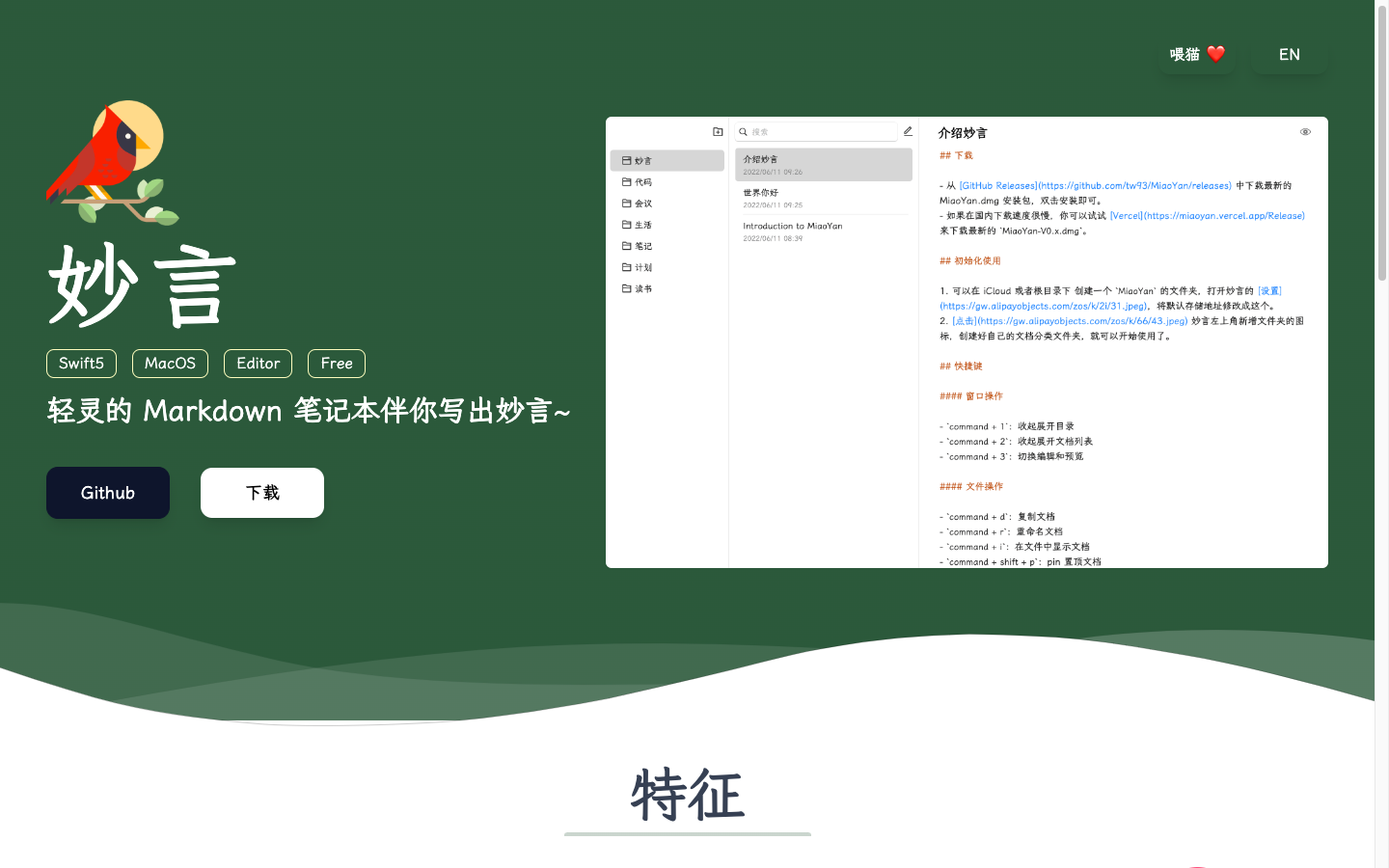Click the new folder icon in the app
The image size is (1389, 868).
point(718,130)
